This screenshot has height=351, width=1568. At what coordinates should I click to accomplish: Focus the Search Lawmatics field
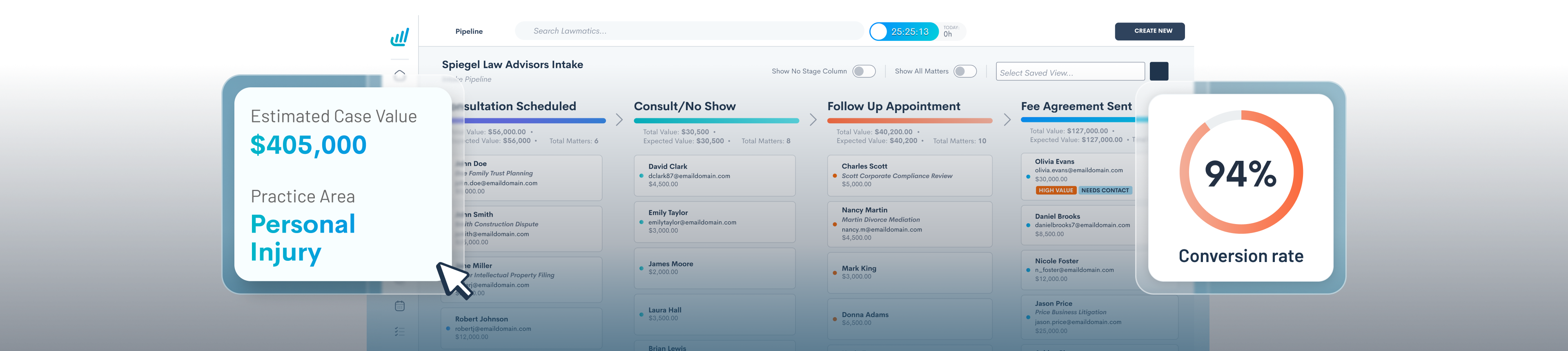689,31
